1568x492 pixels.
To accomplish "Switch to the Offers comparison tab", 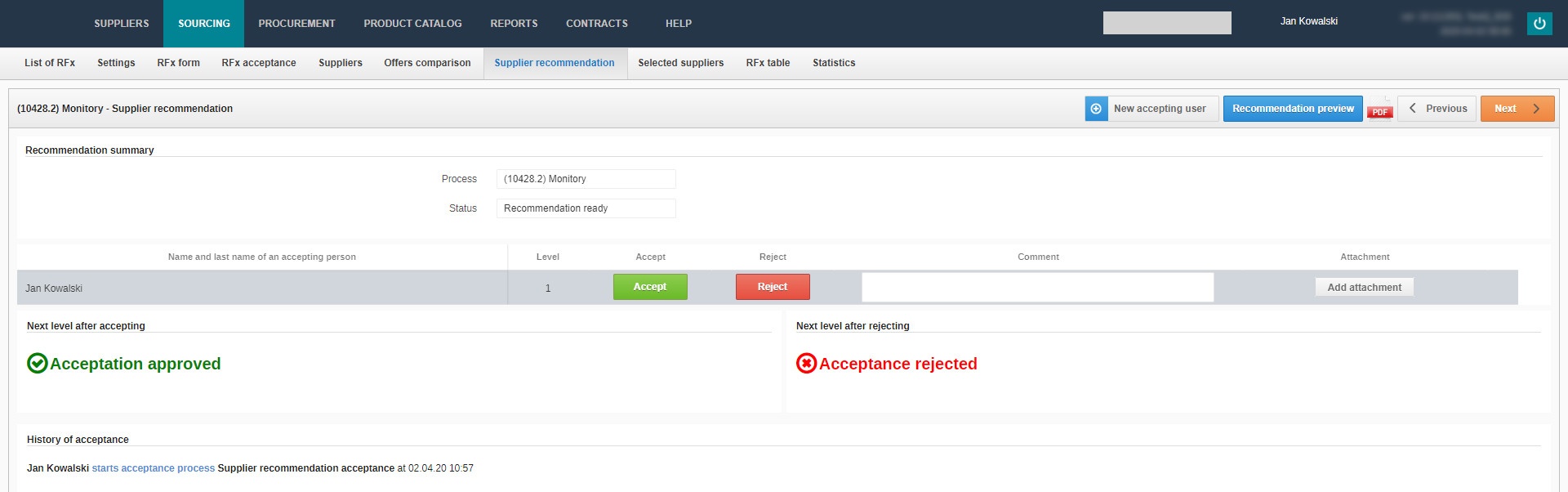I will (x=427, y=63).
